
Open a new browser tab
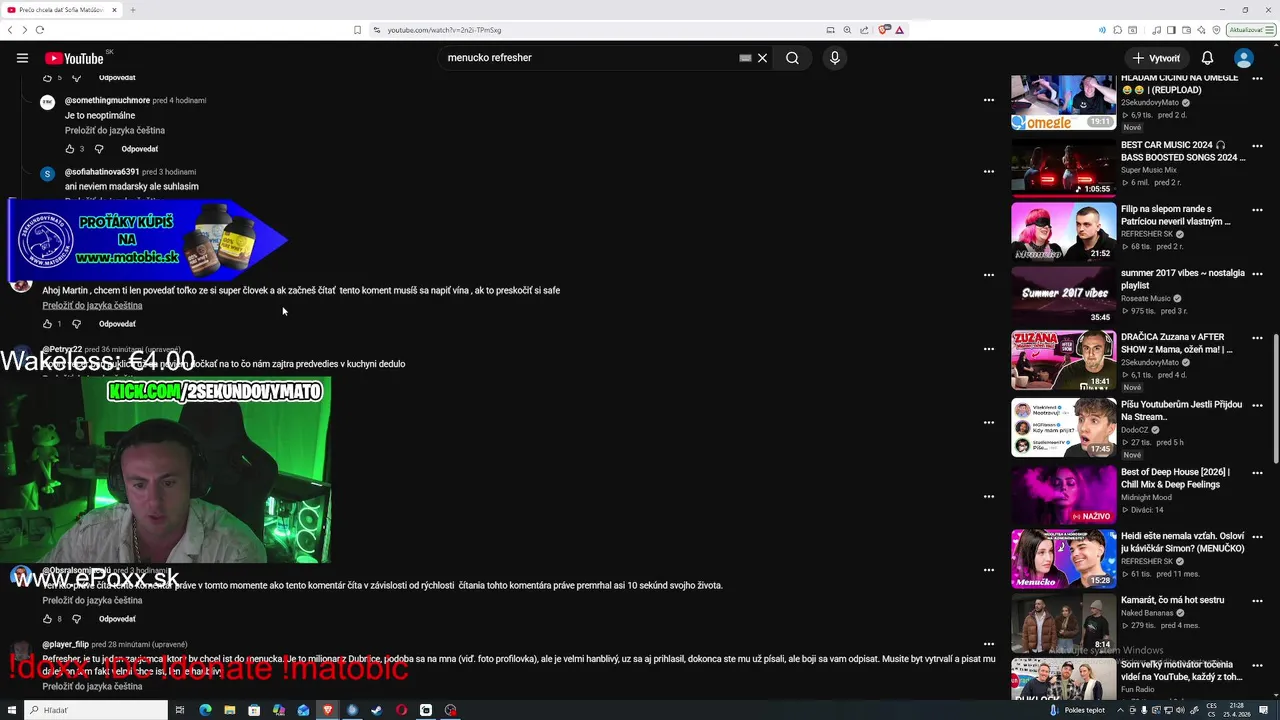(x=132, y=10)
